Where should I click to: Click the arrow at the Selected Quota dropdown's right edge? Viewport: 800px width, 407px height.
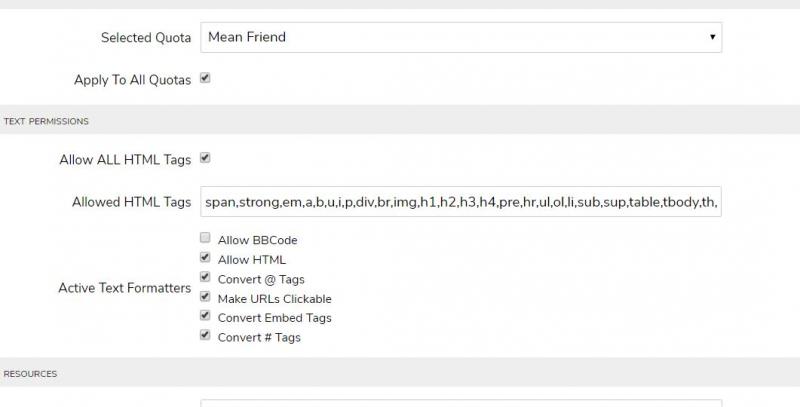(x=712, y=38)
